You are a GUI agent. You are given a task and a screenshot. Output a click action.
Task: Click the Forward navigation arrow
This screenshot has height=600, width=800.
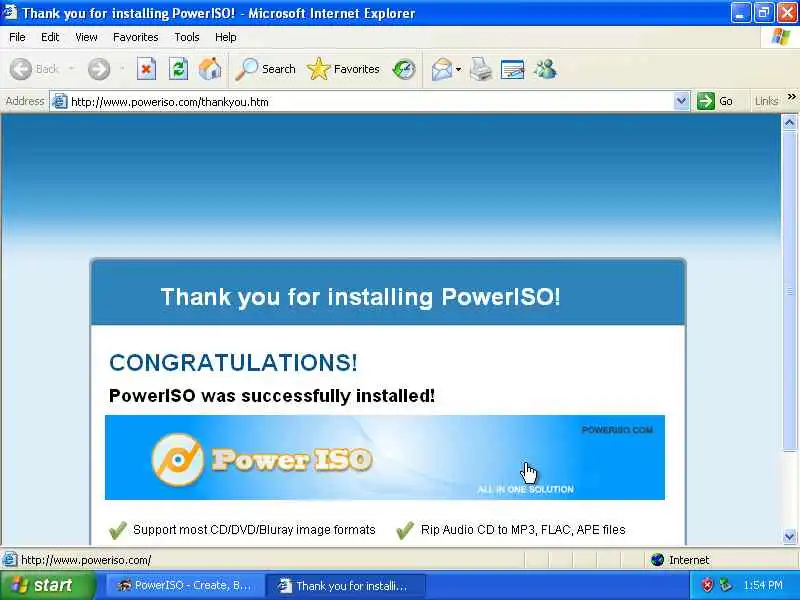point(98,69)
